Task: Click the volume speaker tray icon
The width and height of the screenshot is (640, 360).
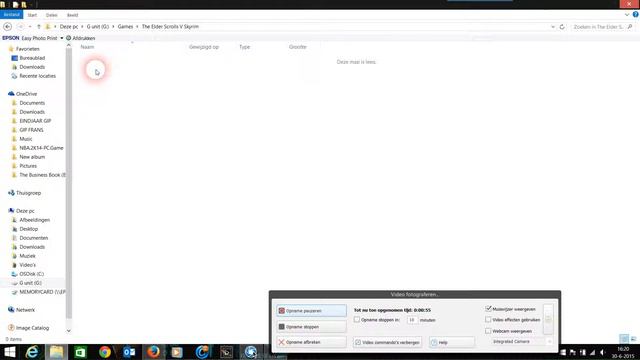Action: pos(603,352)
